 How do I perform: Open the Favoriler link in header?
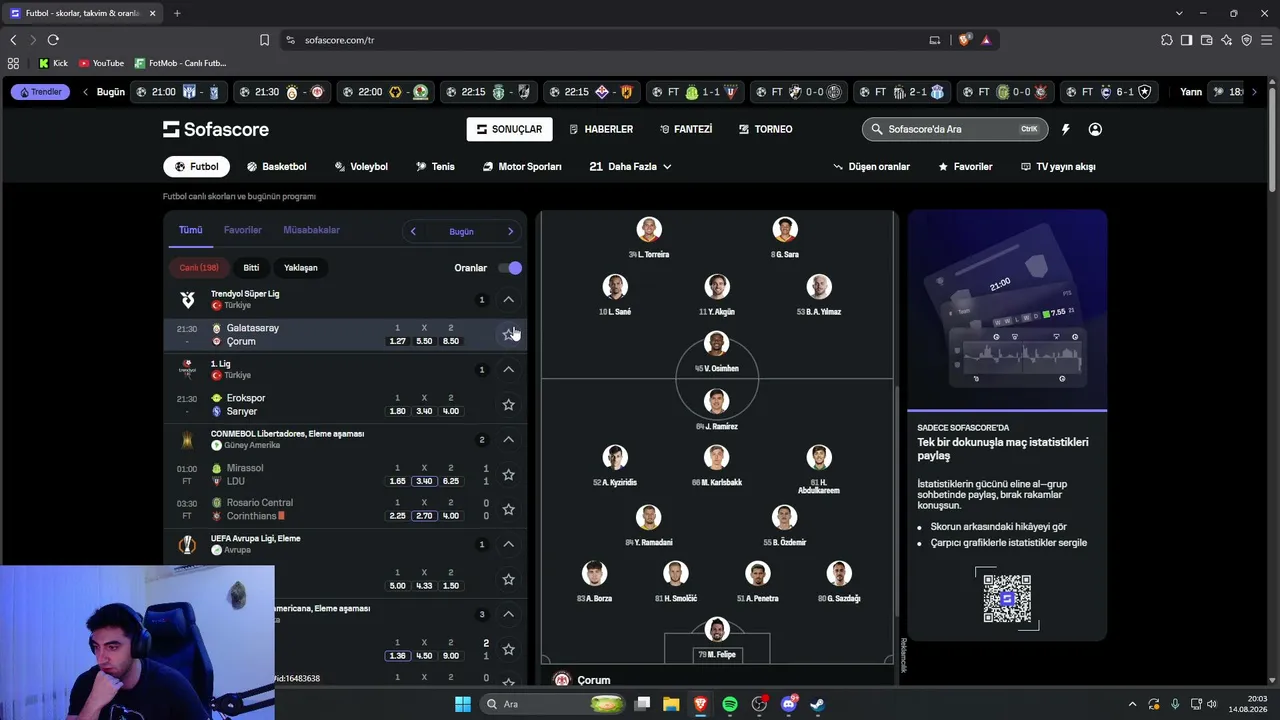pos(965,167)
